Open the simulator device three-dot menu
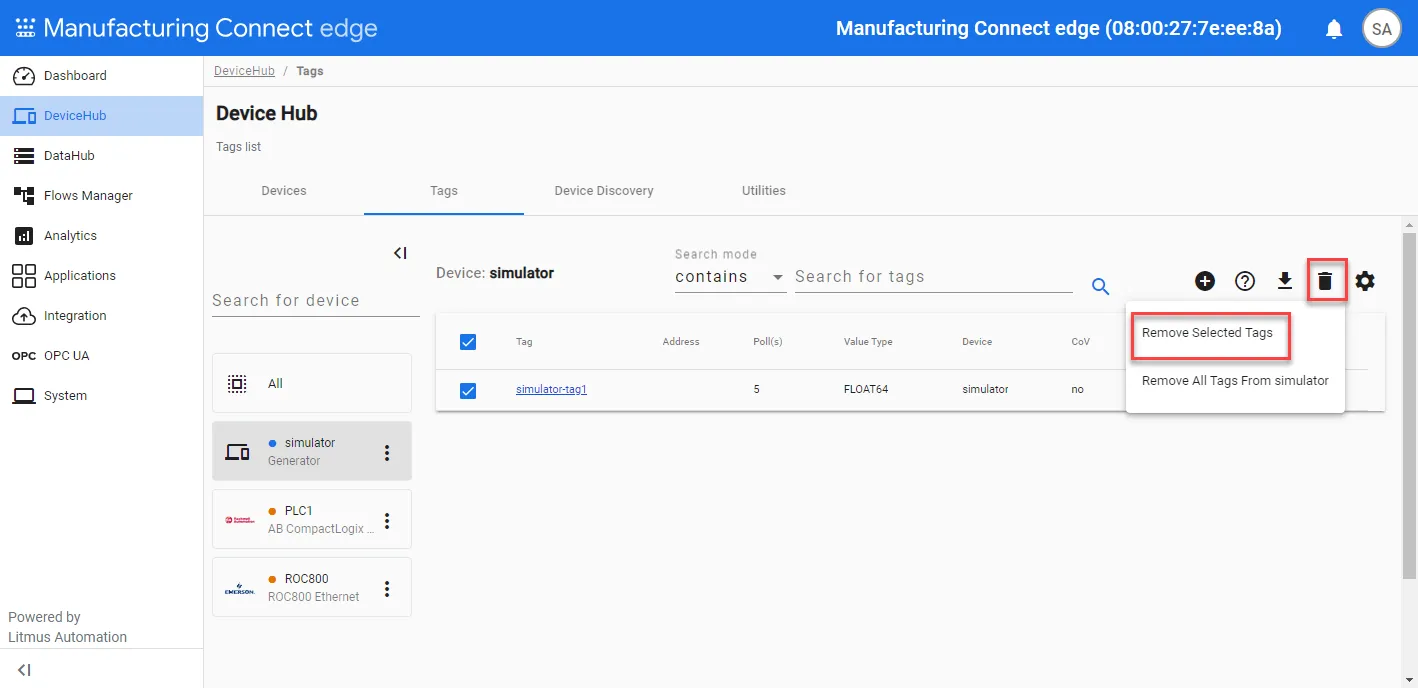This screenshot has width=1418, height=688. (387, 453)
